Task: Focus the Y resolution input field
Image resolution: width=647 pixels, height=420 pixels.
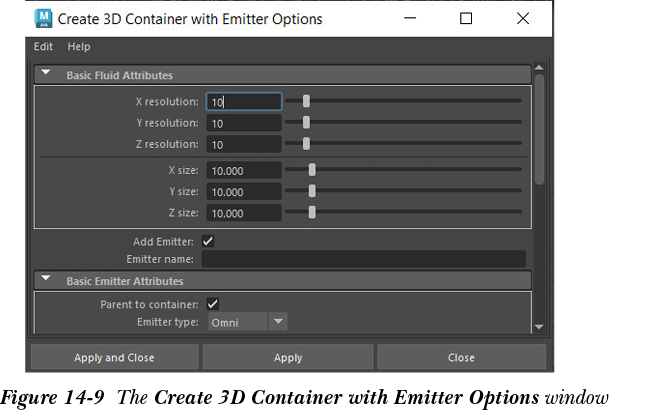Action: 244,123
